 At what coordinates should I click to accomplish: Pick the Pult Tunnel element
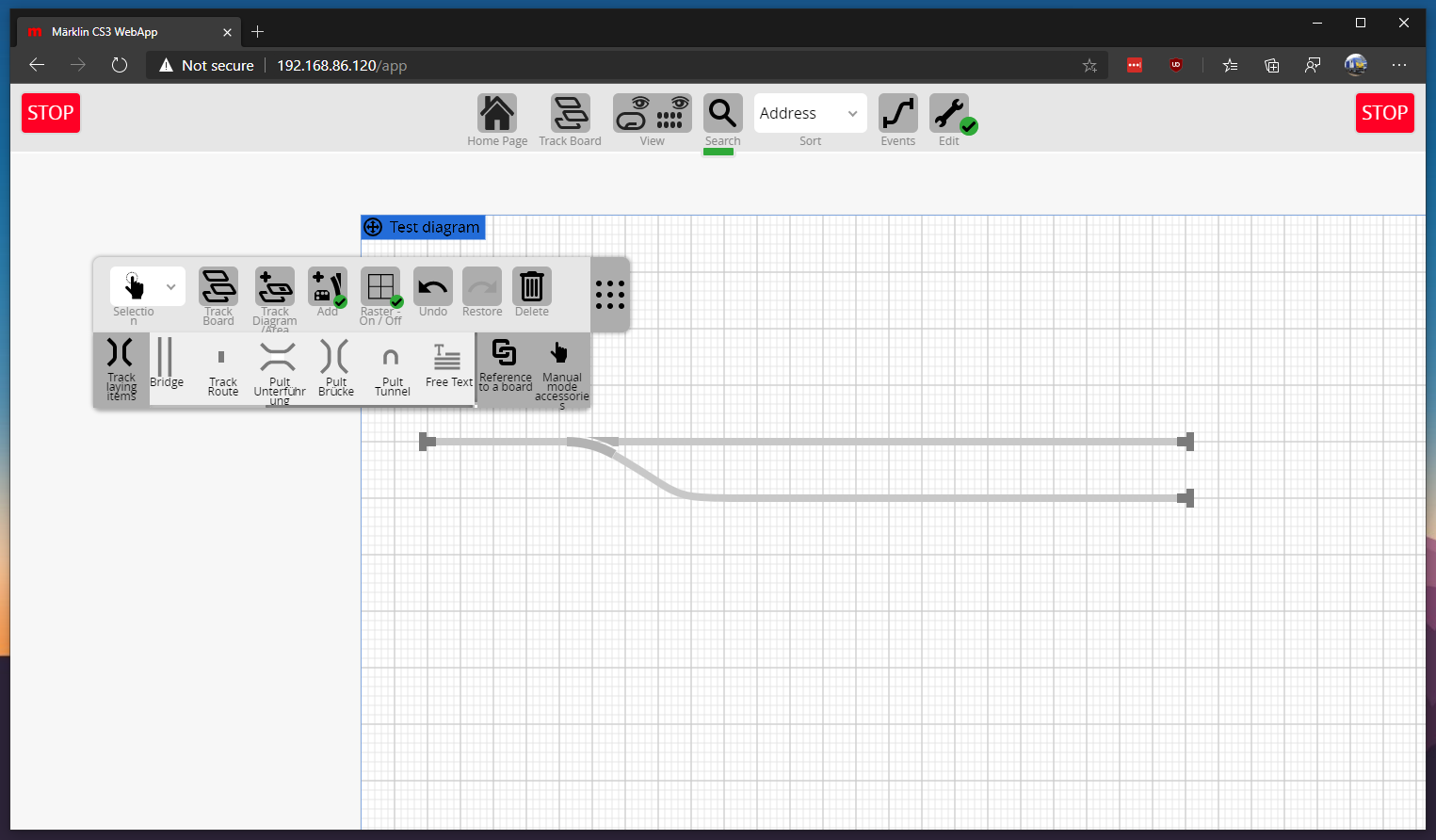point(392,369)
